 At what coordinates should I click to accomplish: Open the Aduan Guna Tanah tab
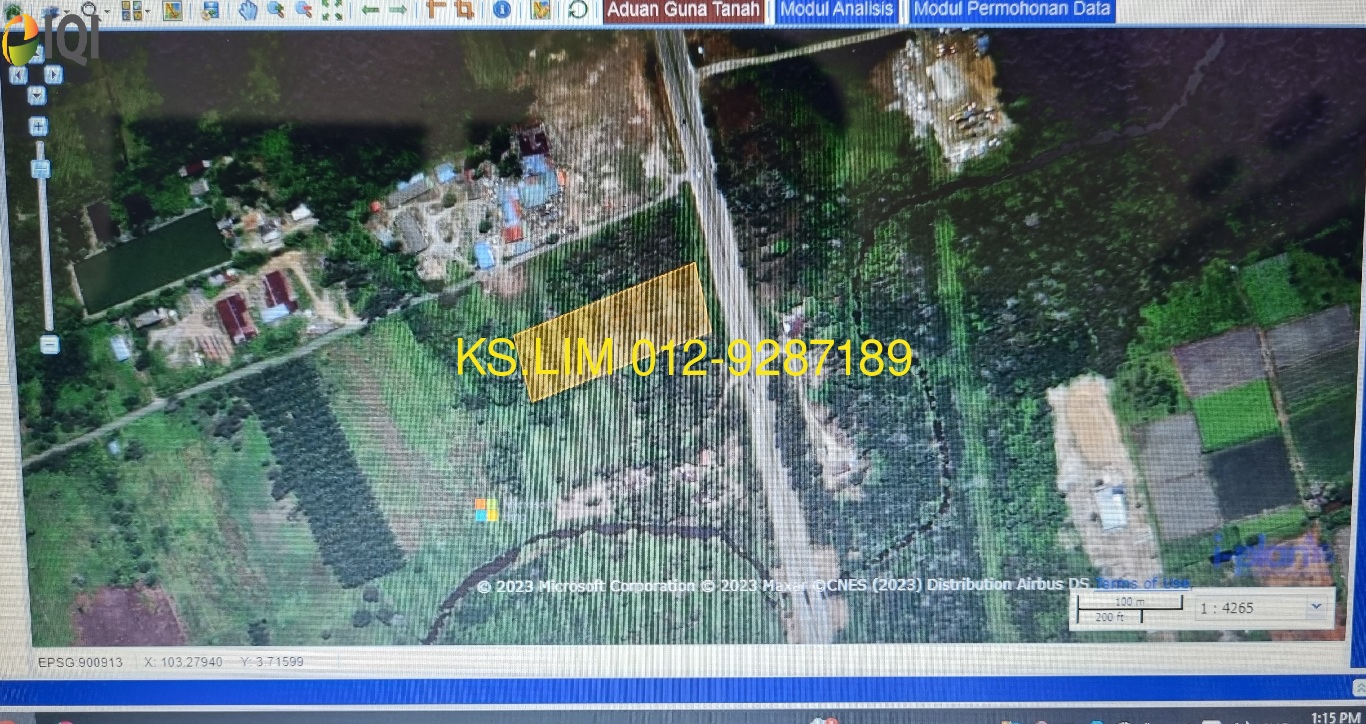[685, 10]
